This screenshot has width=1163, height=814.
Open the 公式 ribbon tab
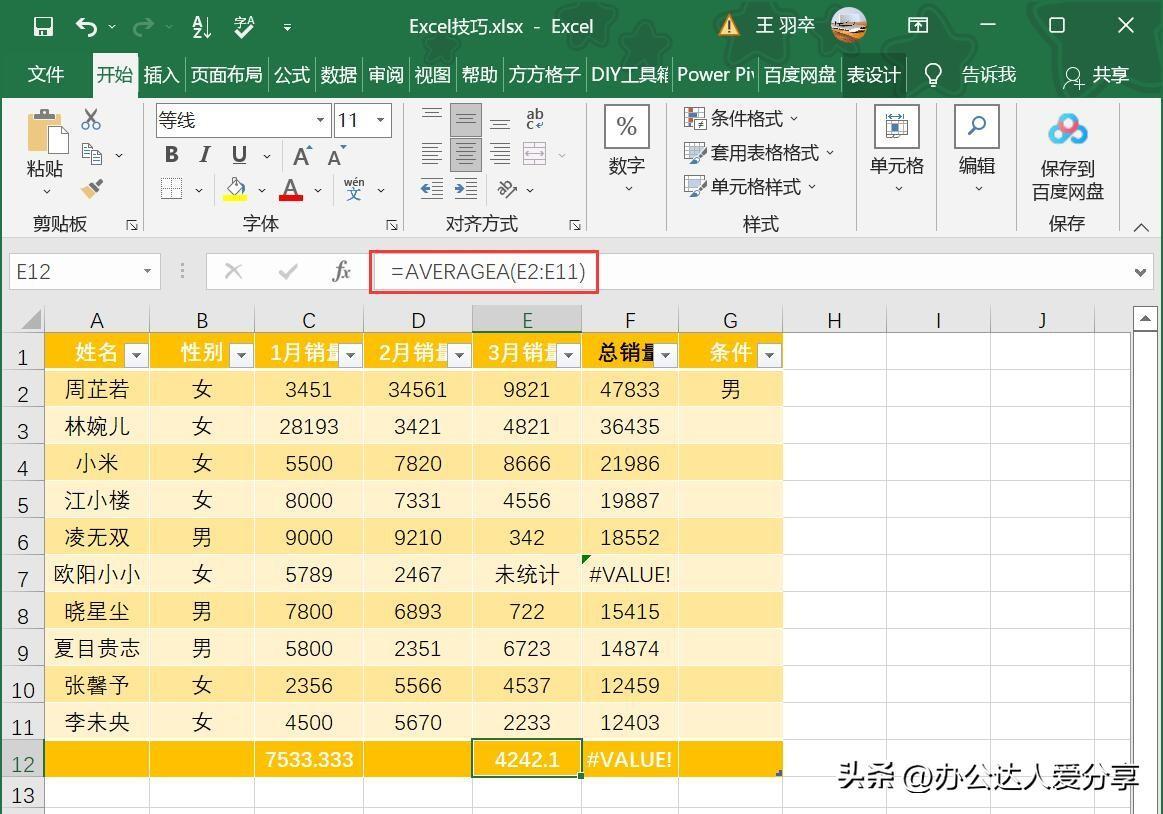[292, 75]
